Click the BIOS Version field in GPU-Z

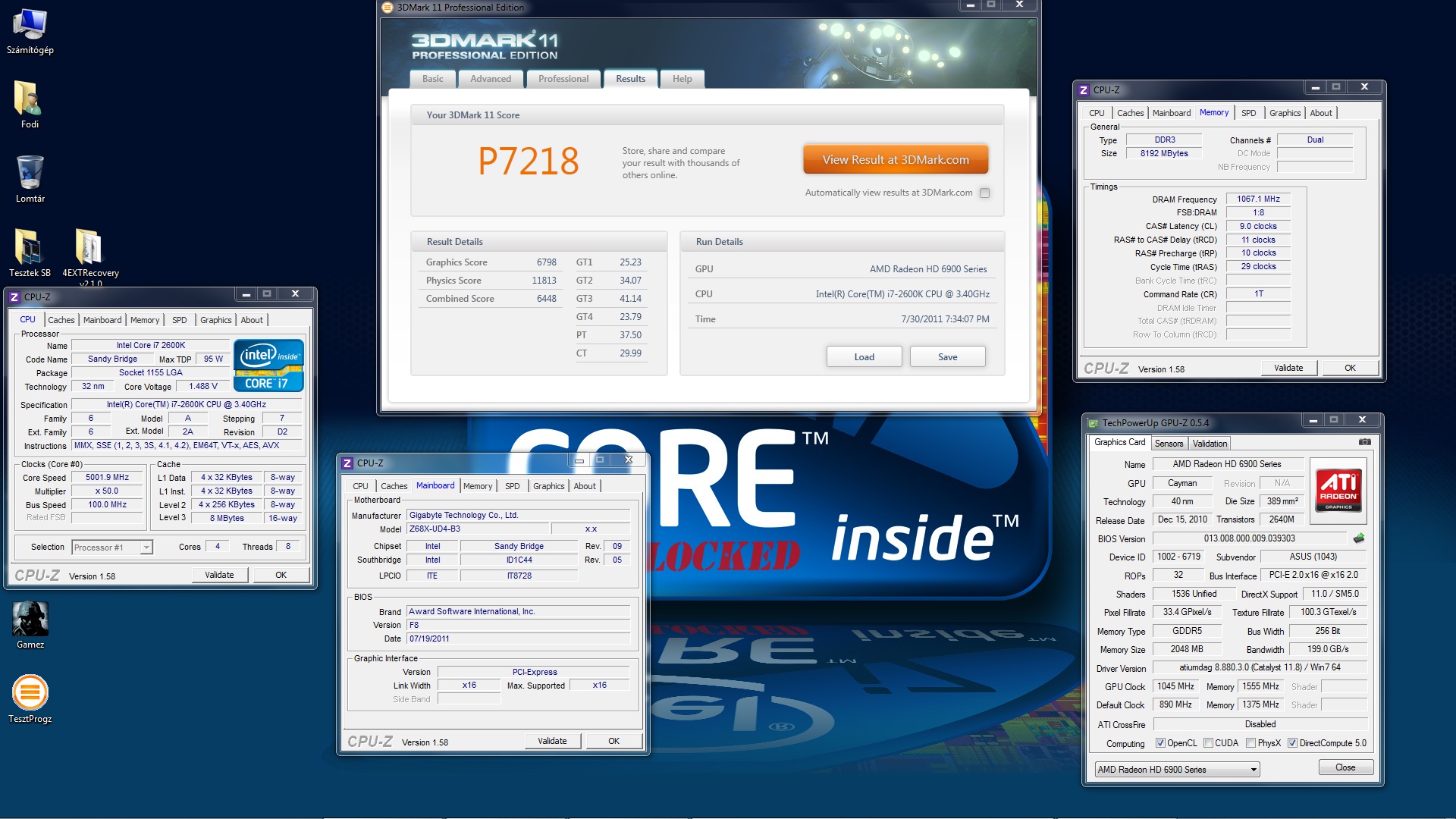click(1249, 538)
